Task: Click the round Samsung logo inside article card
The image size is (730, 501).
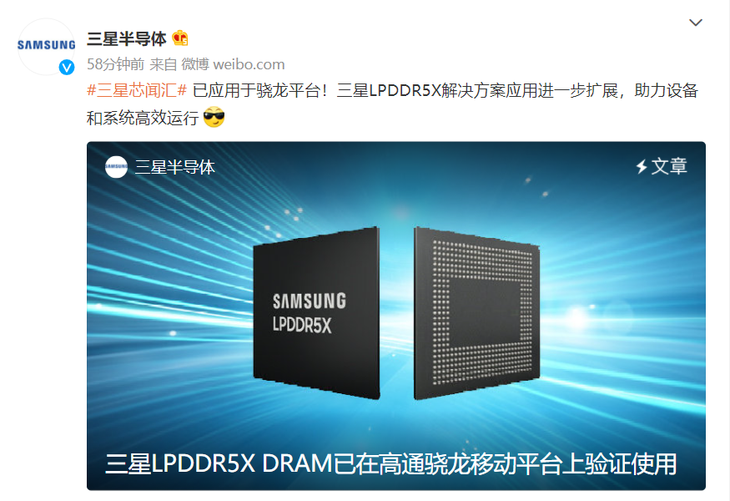Action: click(x=116, y=167)
